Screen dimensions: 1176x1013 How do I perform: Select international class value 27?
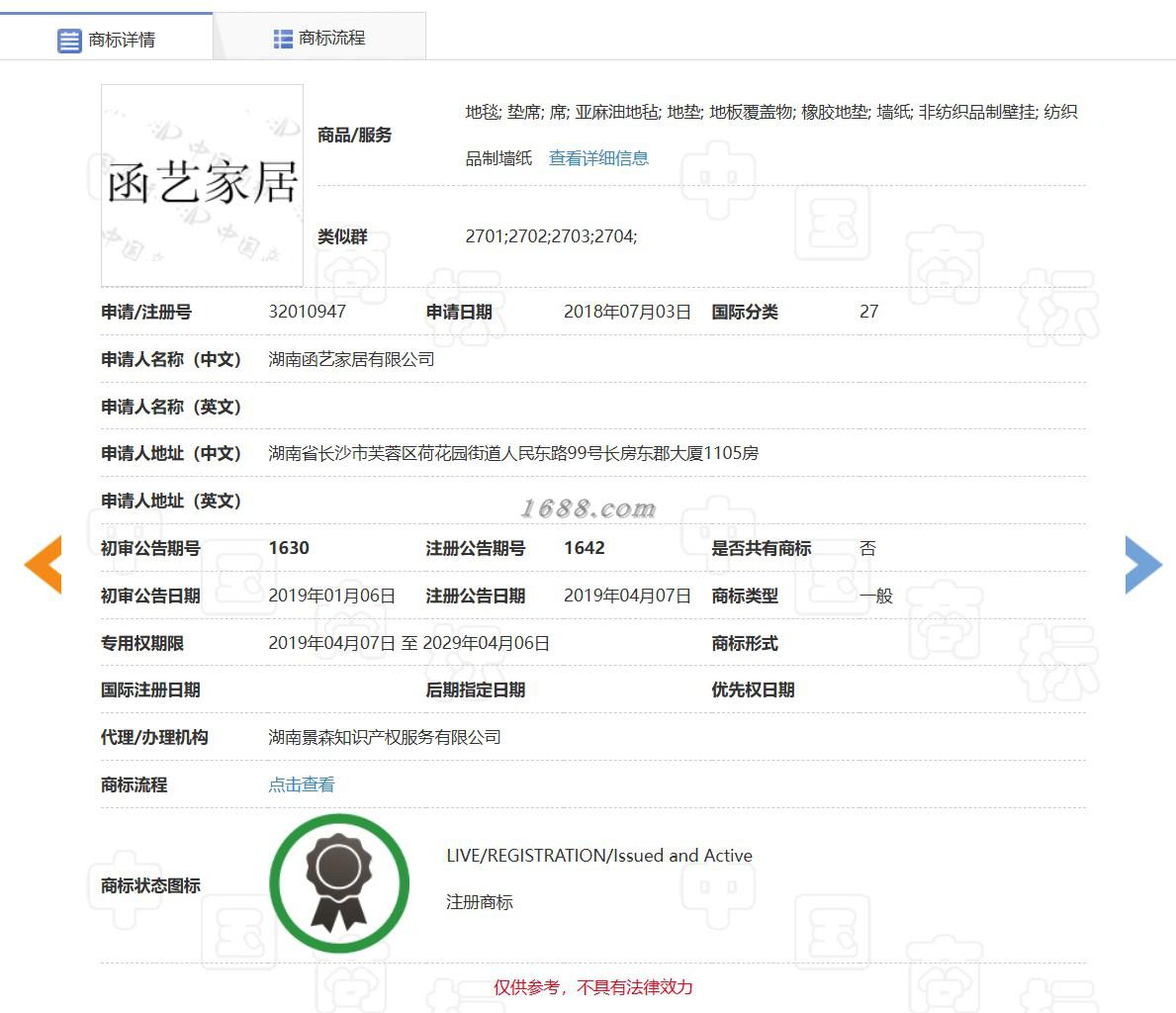coord(868,312)
